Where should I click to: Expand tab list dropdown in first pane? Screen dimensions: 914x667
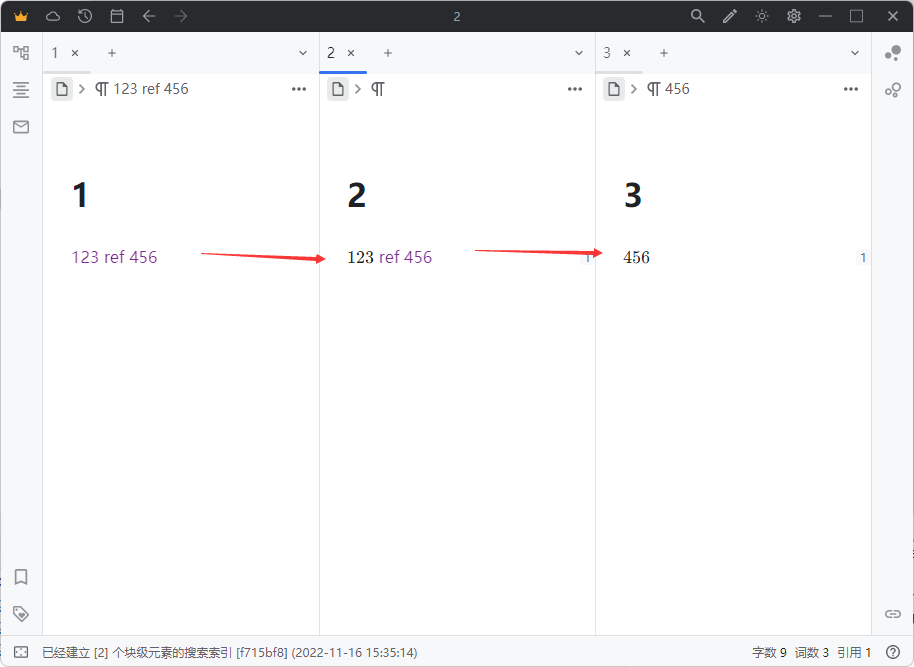point(303,53)
